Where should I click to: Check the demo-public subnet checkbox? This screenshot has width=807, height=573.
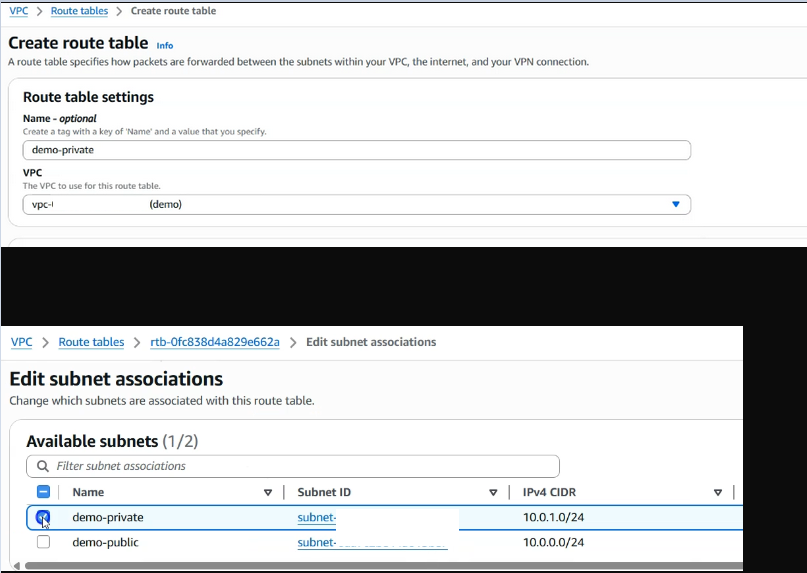tap(43, 542)
